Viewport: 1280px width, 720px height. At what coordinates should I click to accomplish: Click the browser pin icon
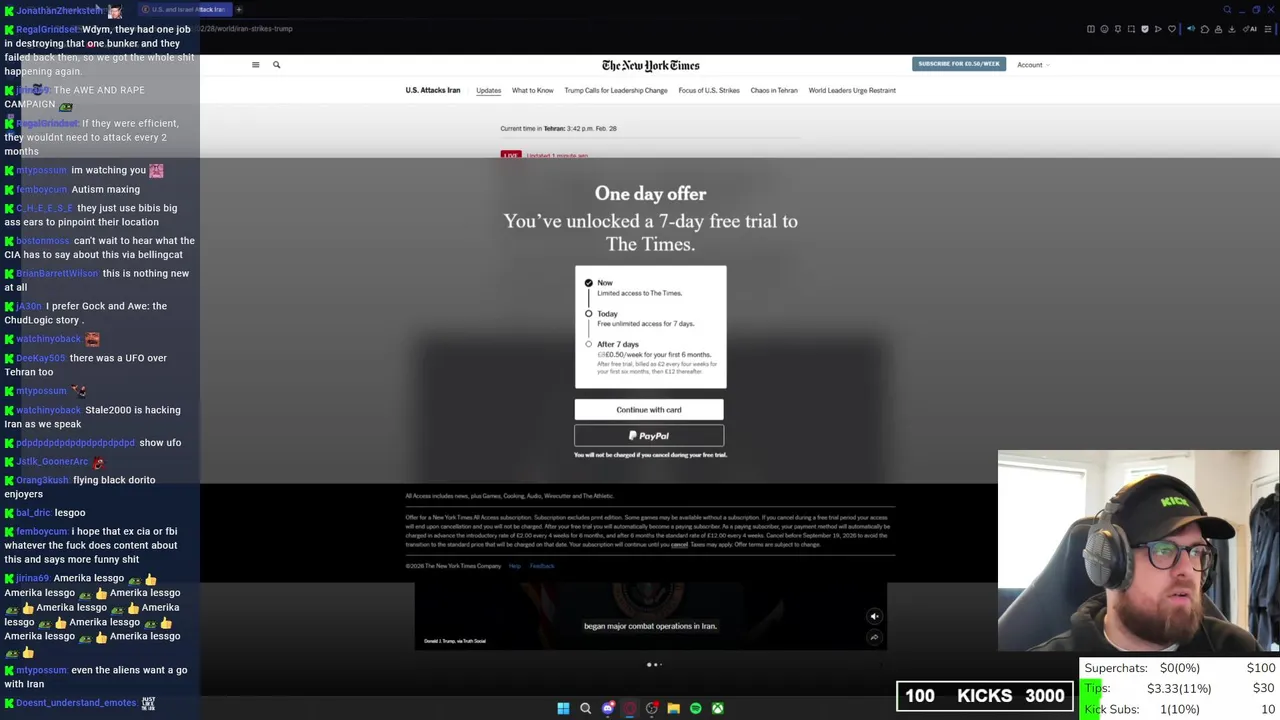[x=1118, y=29]
